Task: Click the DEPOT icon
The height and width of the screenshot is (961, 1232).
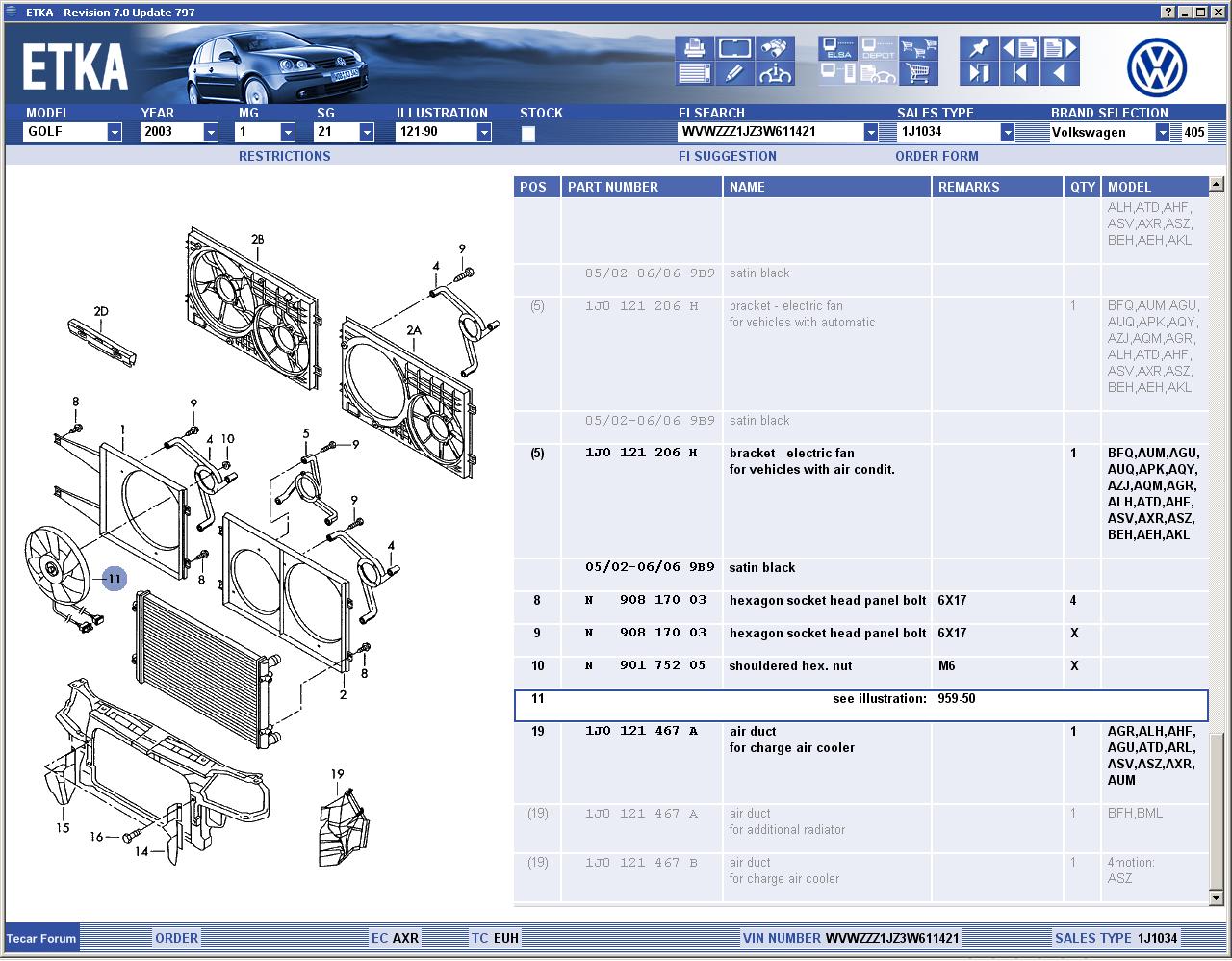Action: click(x=878, y=48)
